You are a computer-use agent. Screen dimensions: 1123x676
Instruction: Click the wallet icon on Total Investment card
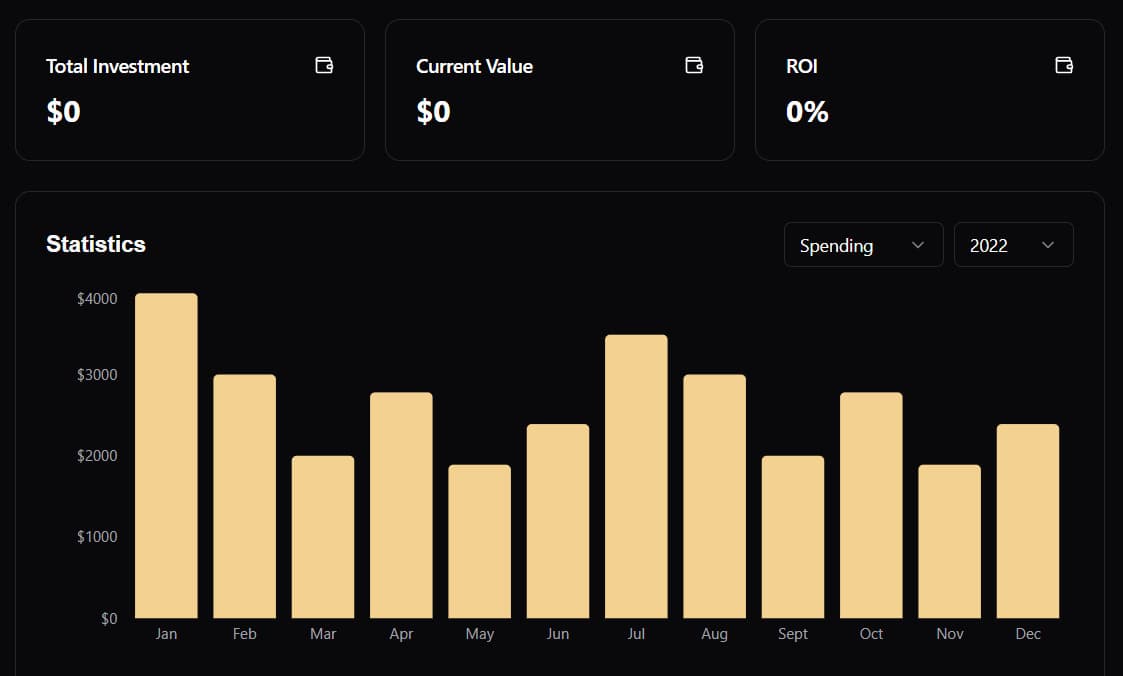click(324, 66)
